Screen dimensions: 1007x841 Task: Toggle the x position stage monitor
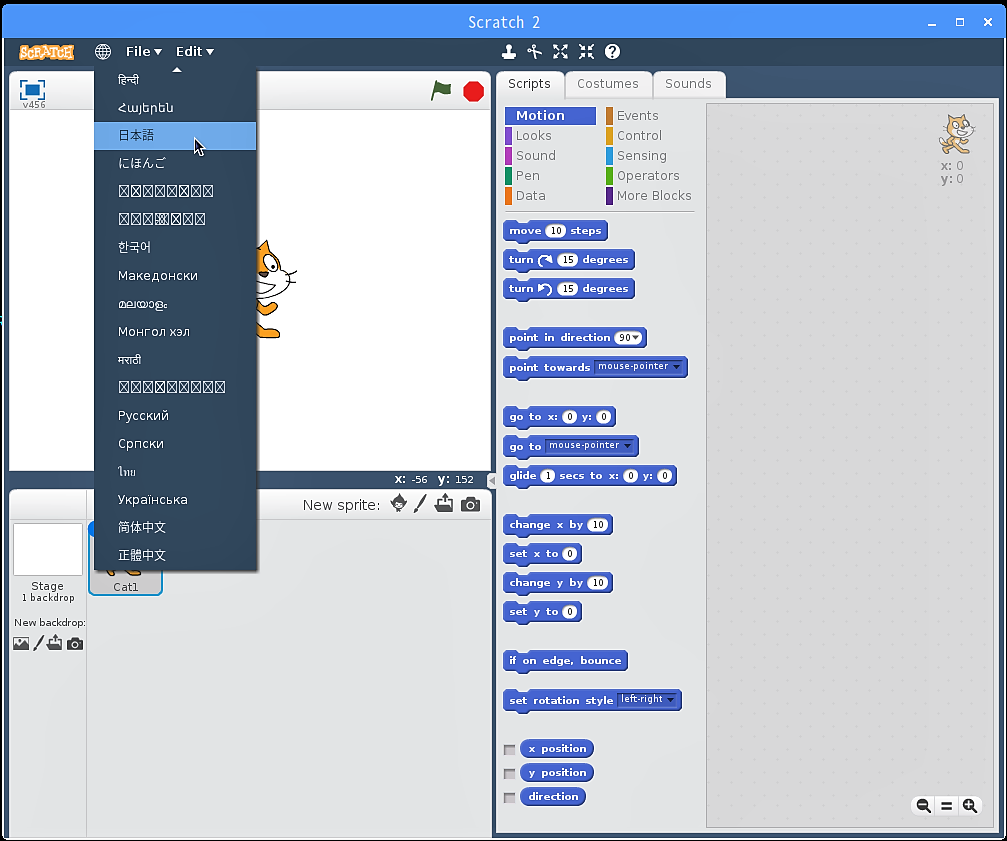509,750
